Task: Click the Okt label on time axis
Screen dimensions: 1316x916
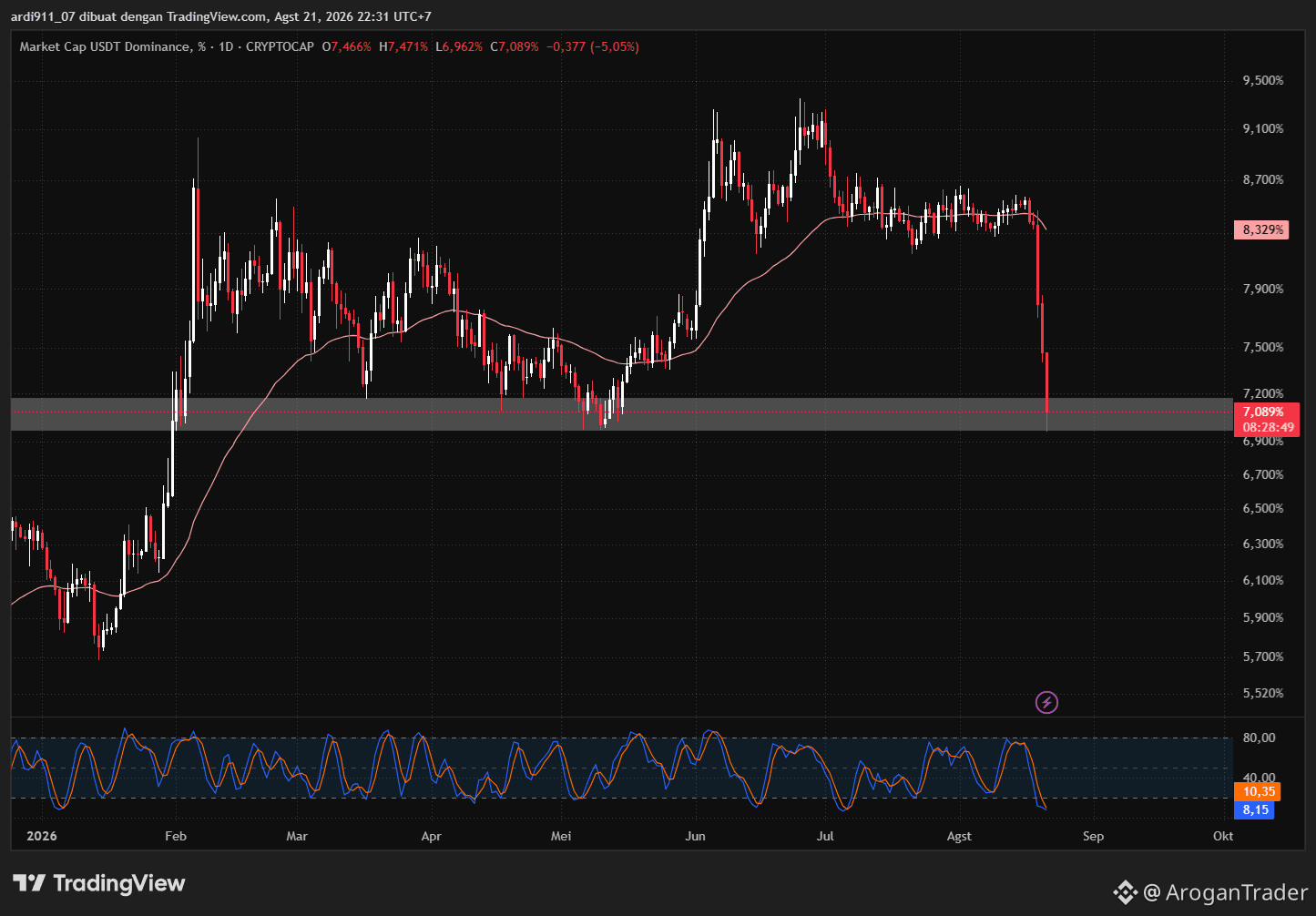Action: [1223, 836]
